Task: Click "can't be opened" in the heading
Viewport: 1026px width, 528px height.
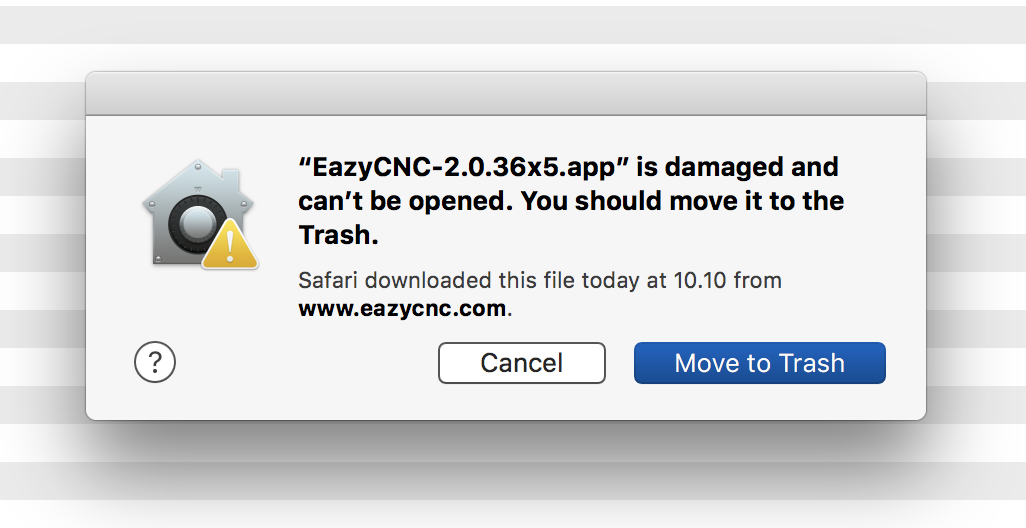Action: coord(404,201)
